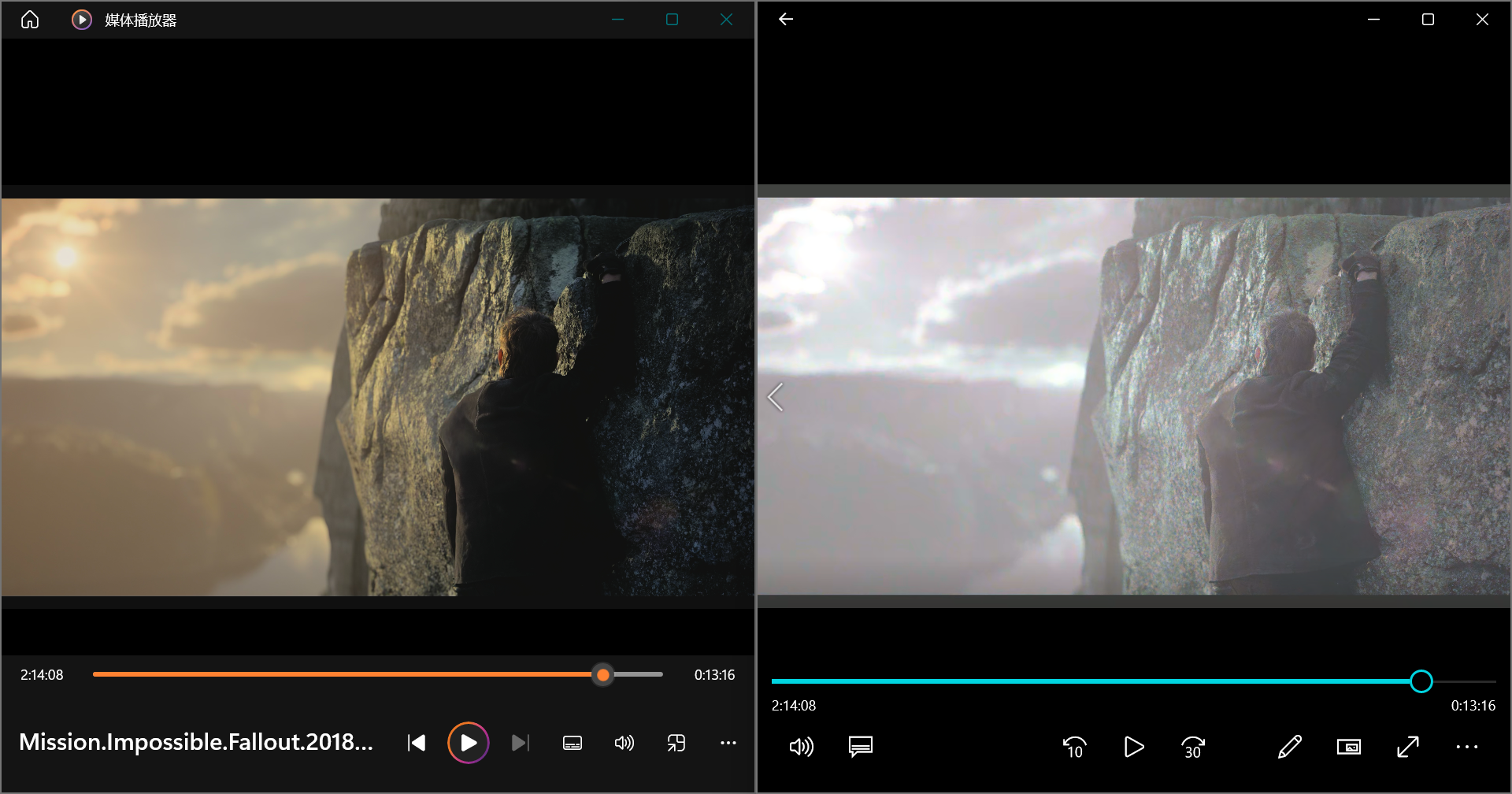The image size is (1512, 794).
Task: Click the 2:14:08 elapsed time in Media Player
Action: [42, 675]
